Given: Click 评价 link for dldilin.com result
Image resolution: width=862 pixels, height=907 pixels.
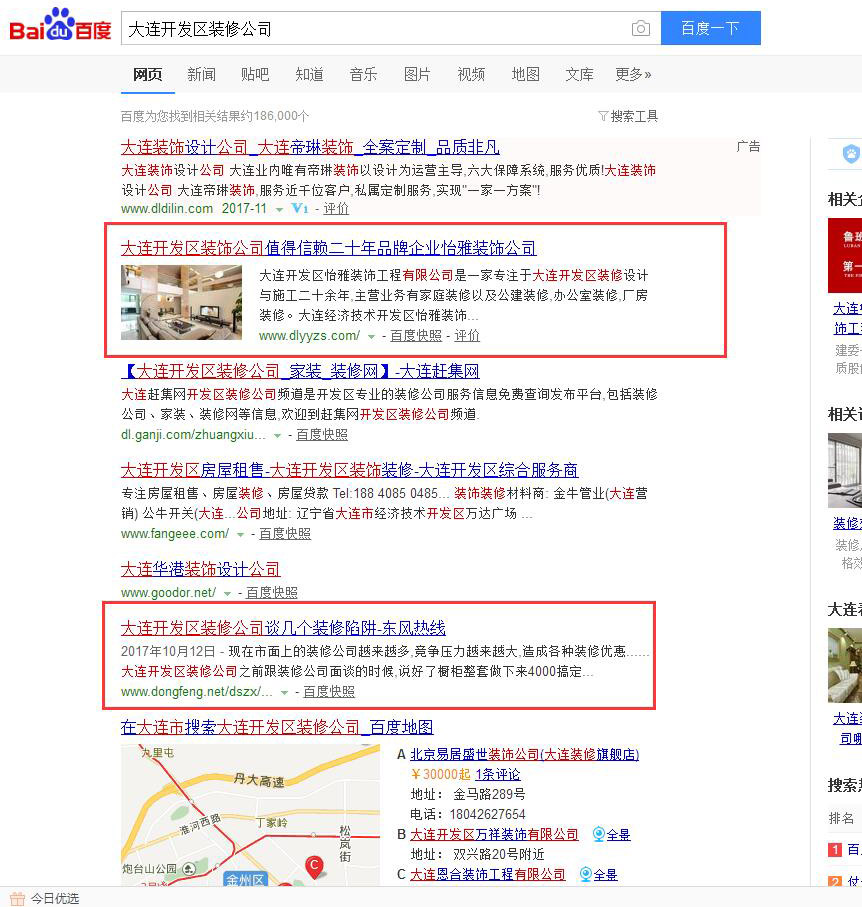Looking at the screenshot, I should (336, 209).
